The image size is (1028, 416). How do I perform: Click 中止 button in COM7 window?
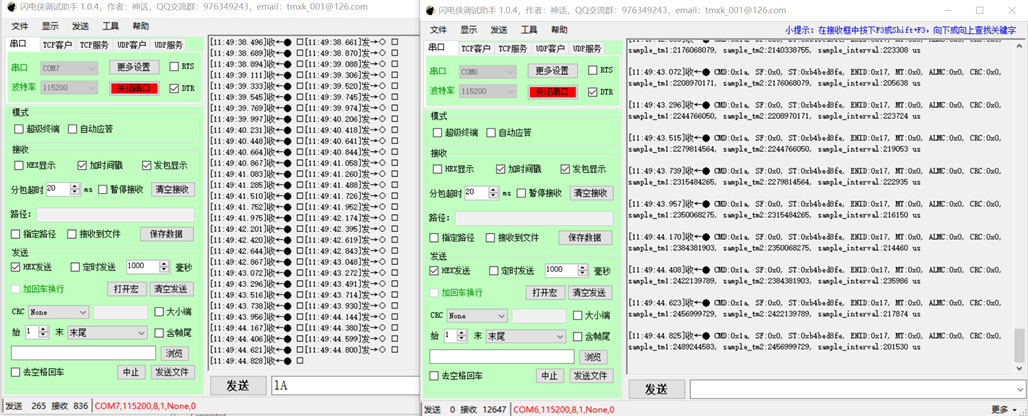[x=130, y=372]
